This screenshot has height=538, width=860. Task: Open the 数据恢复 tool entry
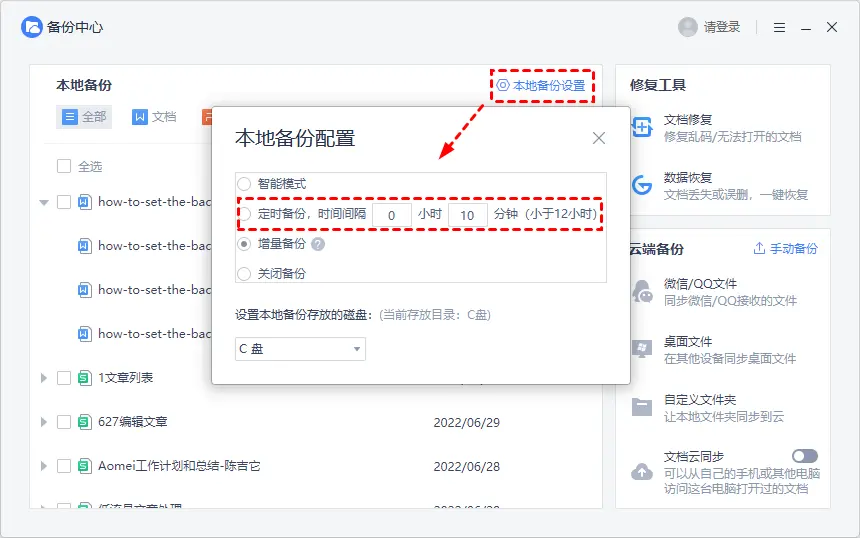point(722,186)
